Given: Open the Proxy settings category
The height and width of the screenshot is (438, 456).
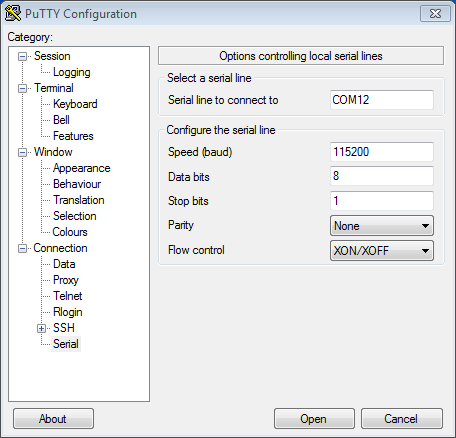Looking at the screenshot, I should pos(66,280).
